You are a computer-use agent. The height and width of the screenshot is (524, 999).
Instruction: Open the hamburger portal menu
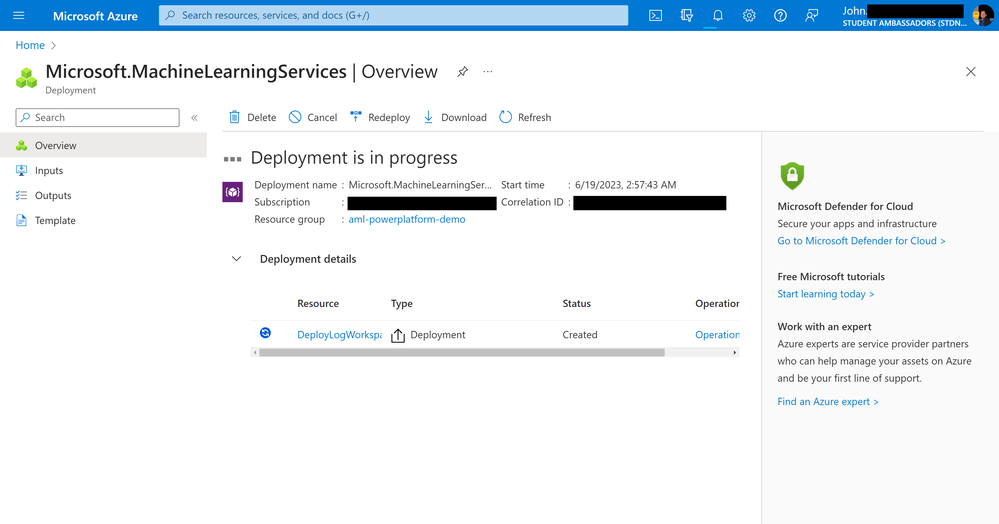coord(18,15)
